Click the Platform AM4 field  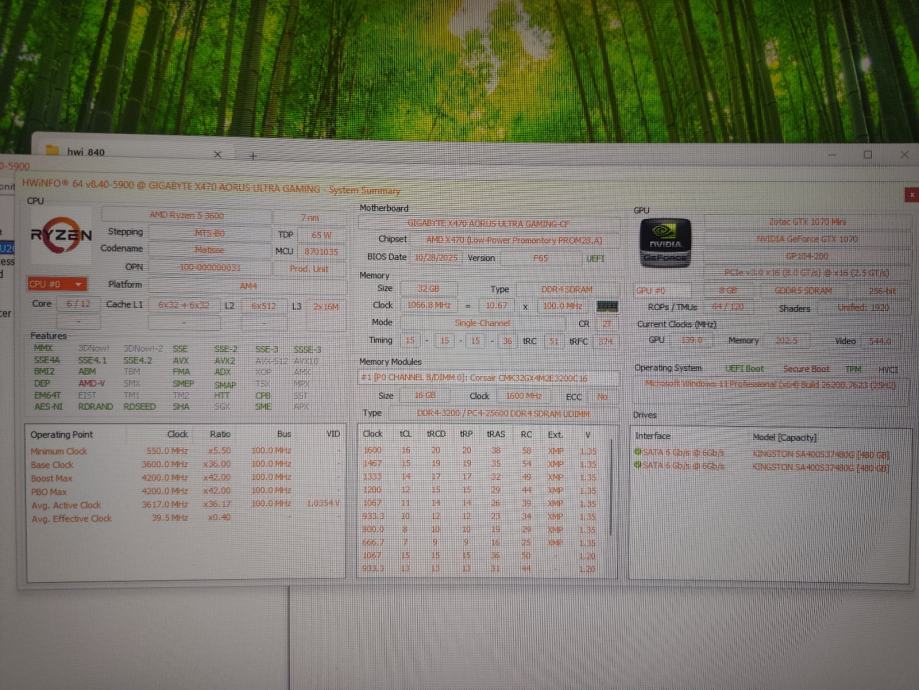[x=247, y=286]
